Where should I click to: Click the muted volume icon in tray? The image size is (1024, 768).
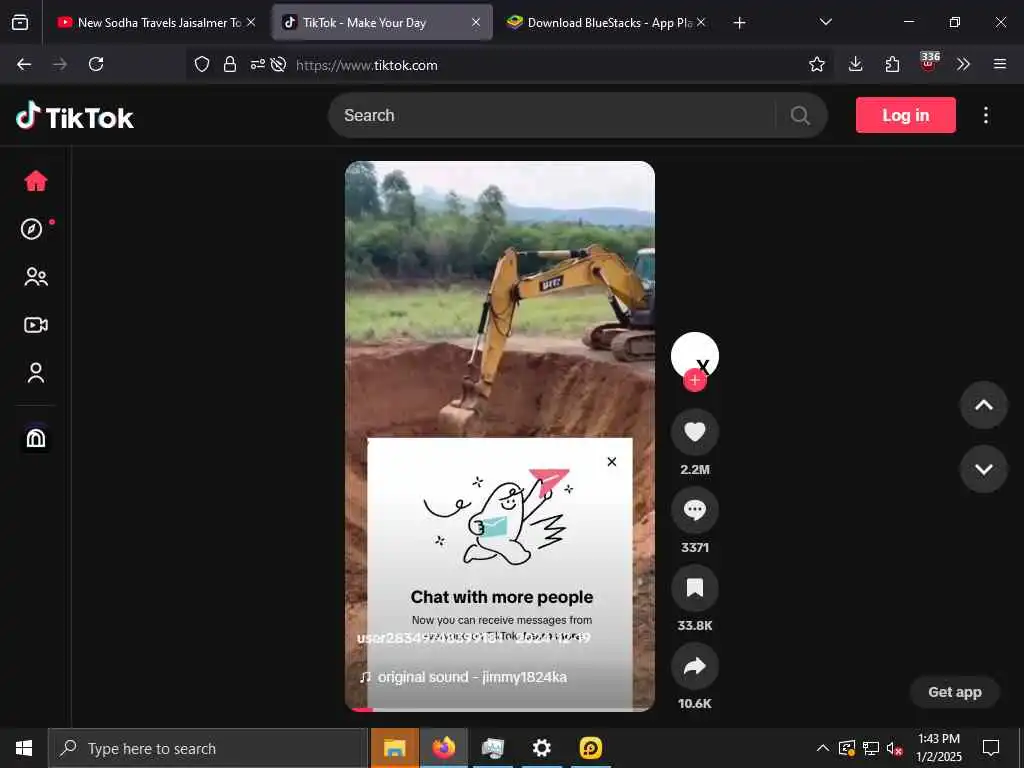coord(894,748)
